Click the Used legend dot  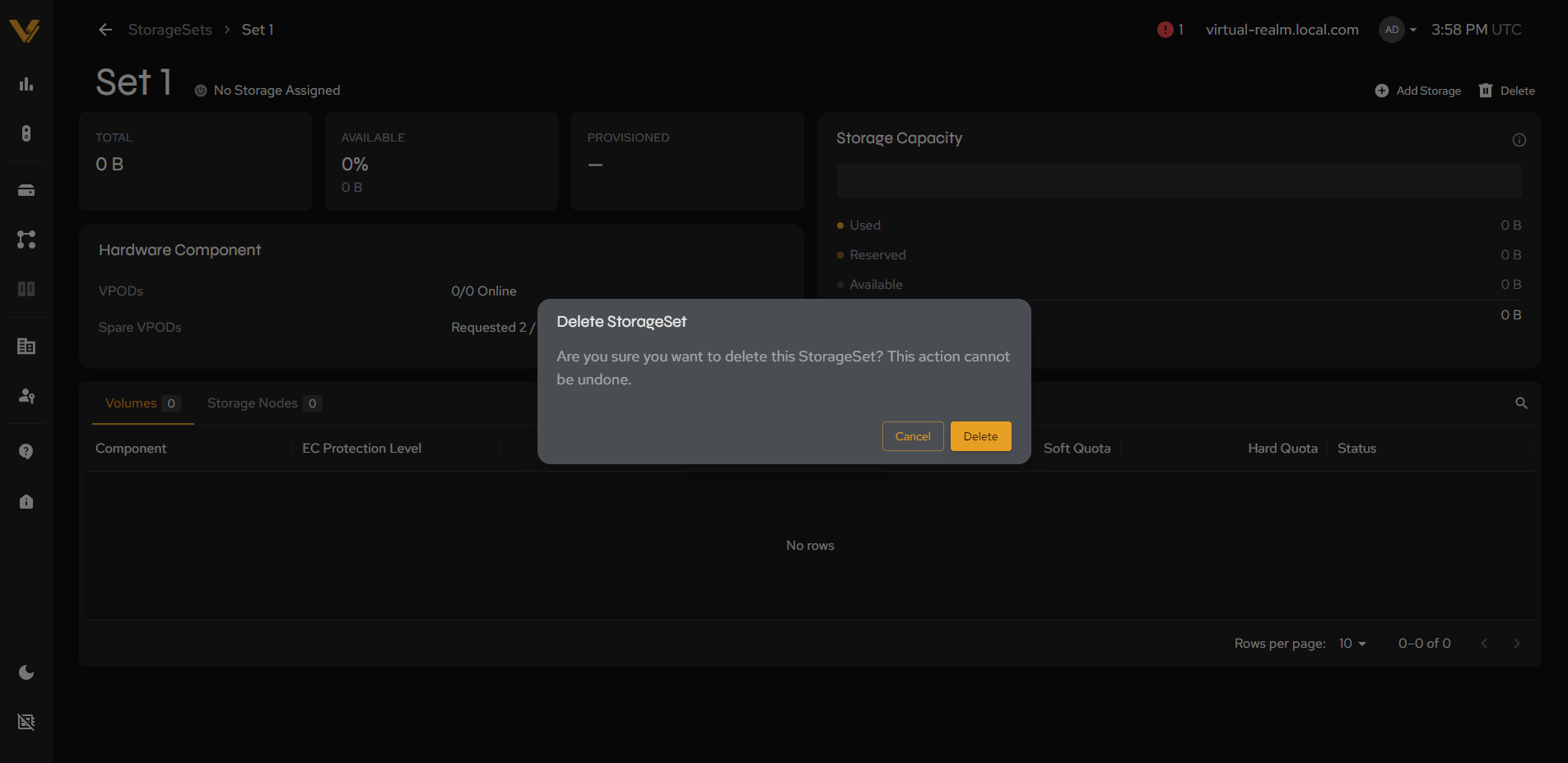(840, 226)
